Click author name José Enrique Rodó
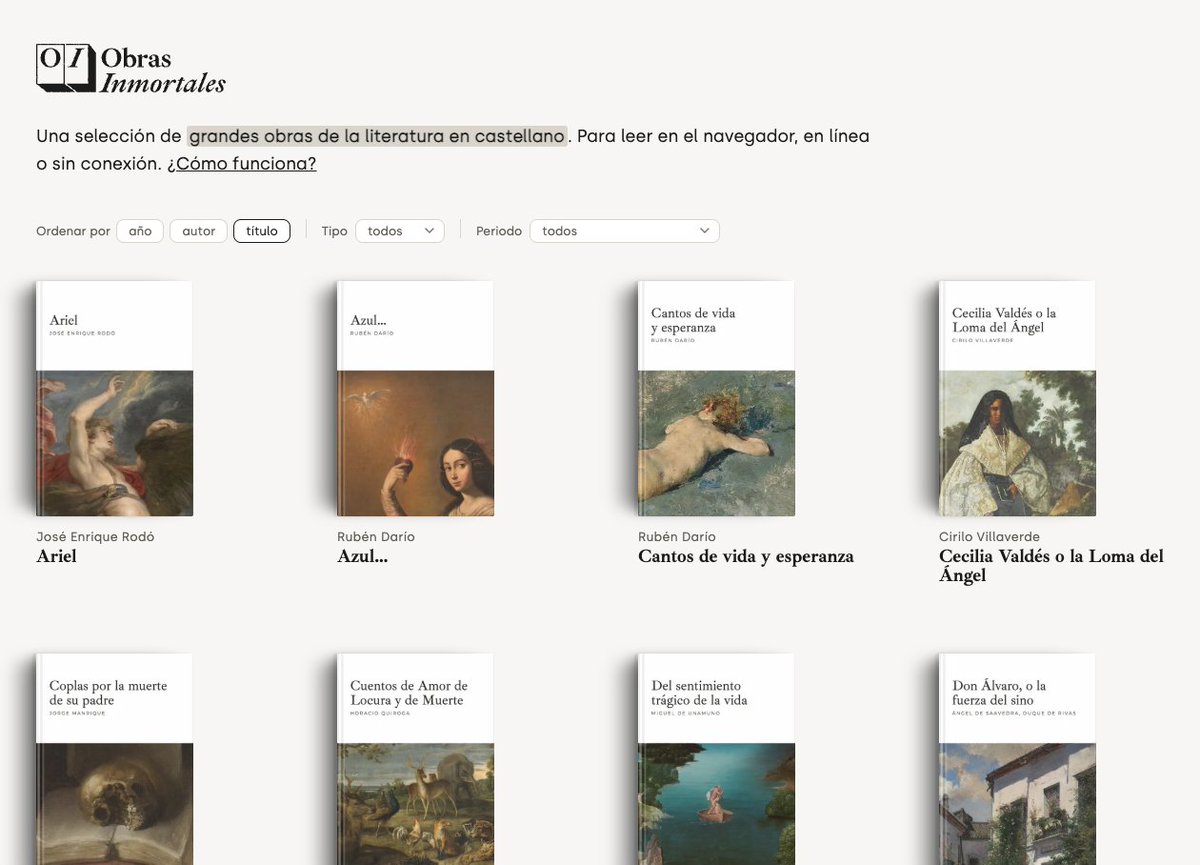The height and width of the screenshot is (865, 1200). (x=95, y=537)
